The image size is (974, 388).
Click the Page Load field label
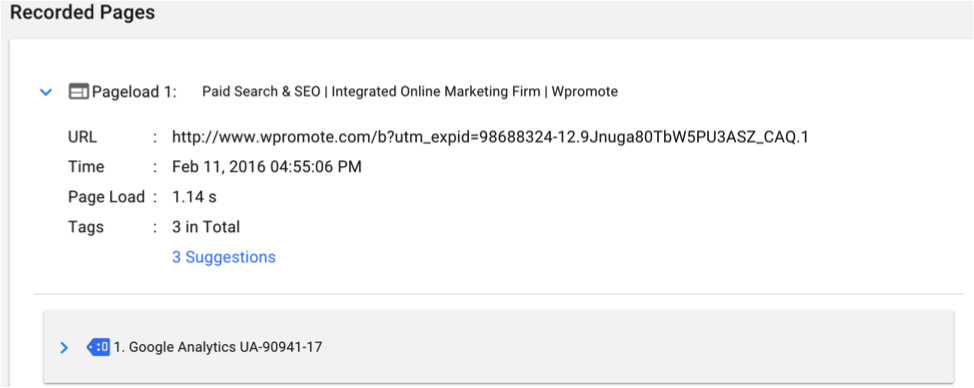[x=106, y=197]
